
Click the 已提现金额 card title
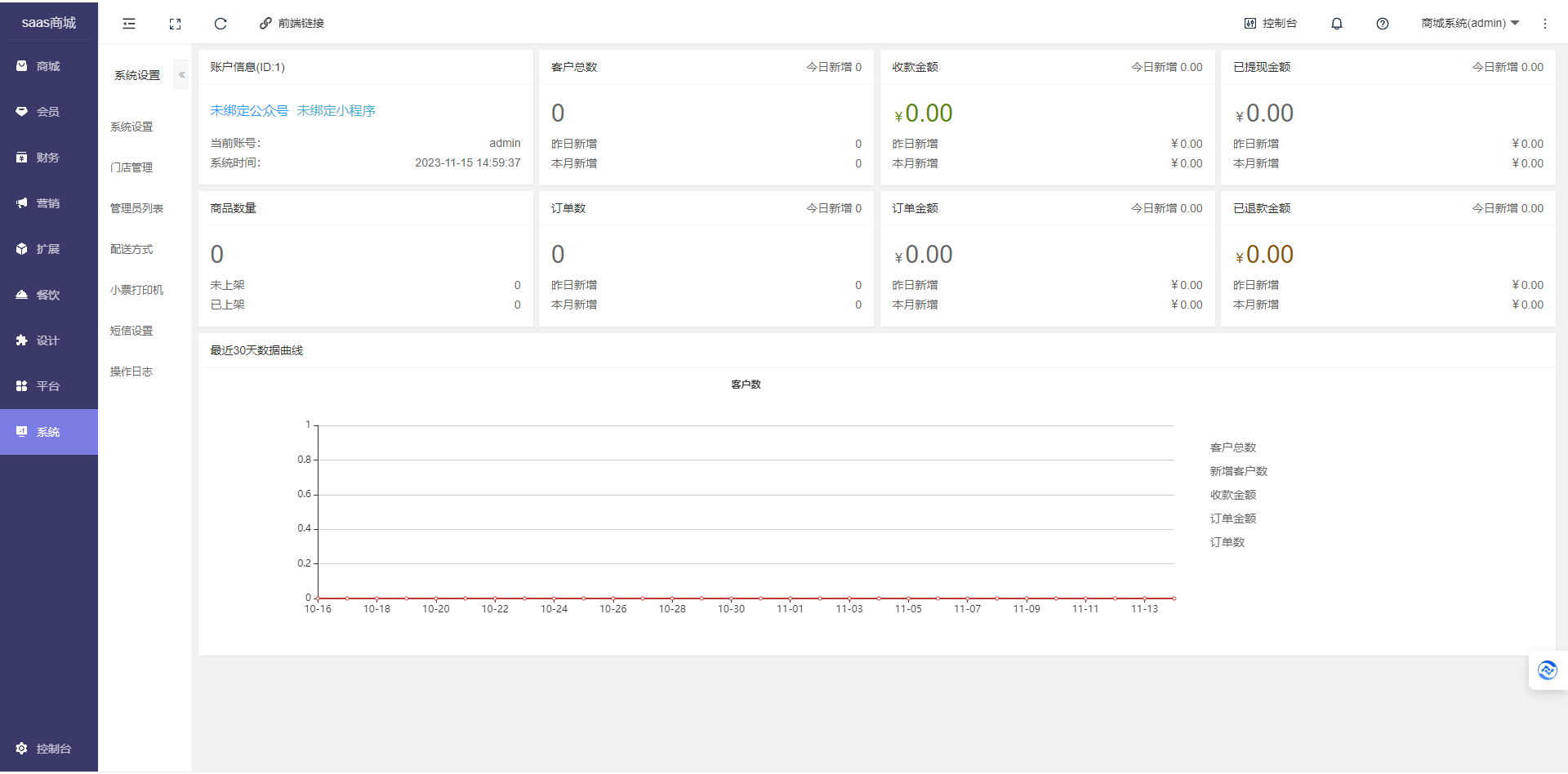(x=1262, y=67)
